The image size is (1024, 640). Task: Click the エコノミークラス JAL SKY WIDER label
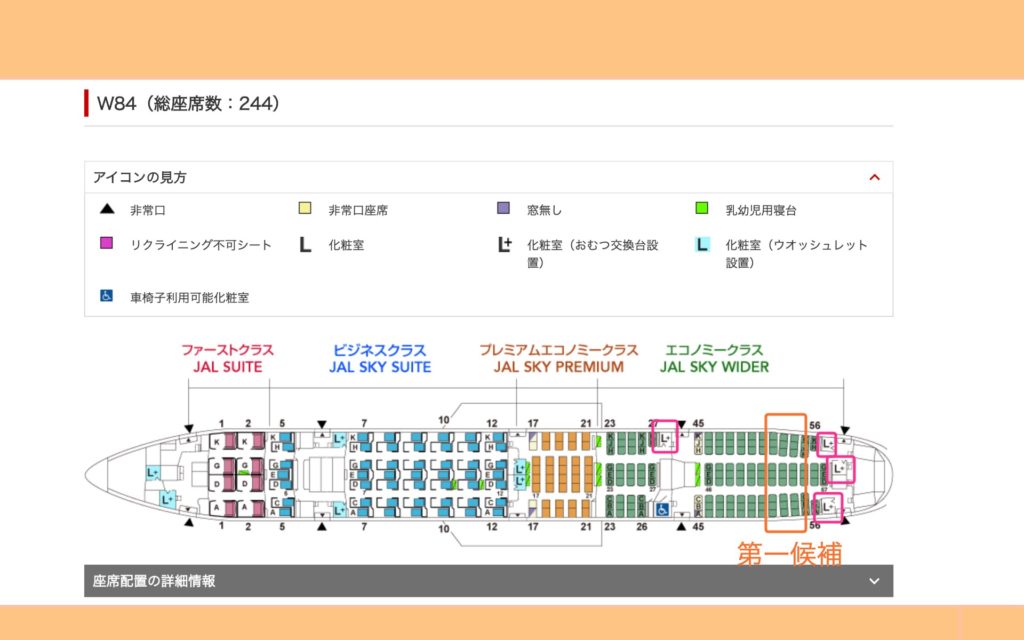click(714, 358)
